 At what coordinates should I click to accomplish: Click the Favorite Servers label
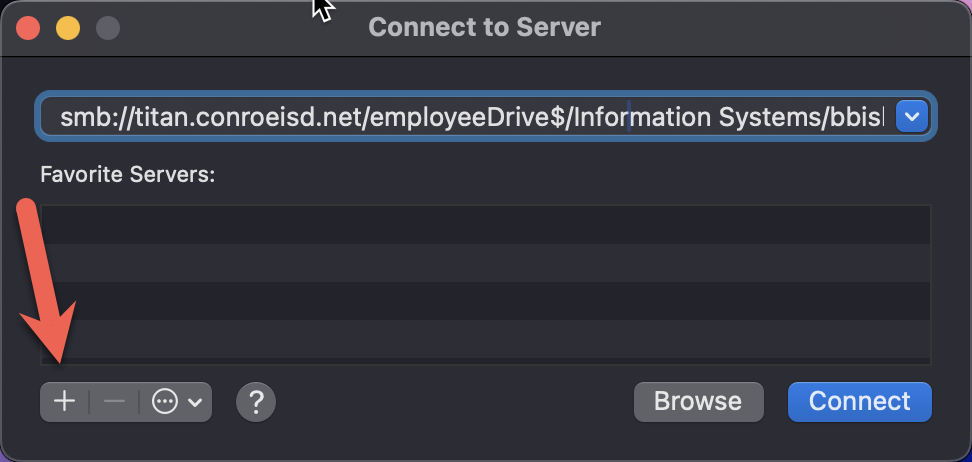coord(128,175)
